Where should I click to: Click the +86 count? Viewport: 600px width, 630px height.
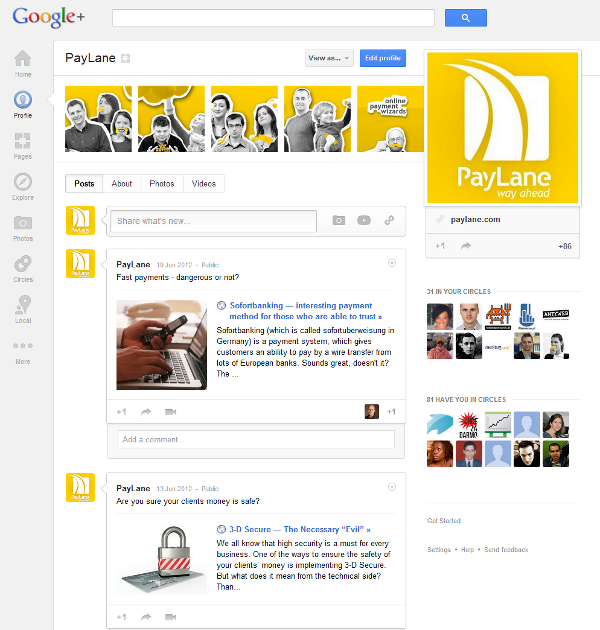[x=565, y=246]
